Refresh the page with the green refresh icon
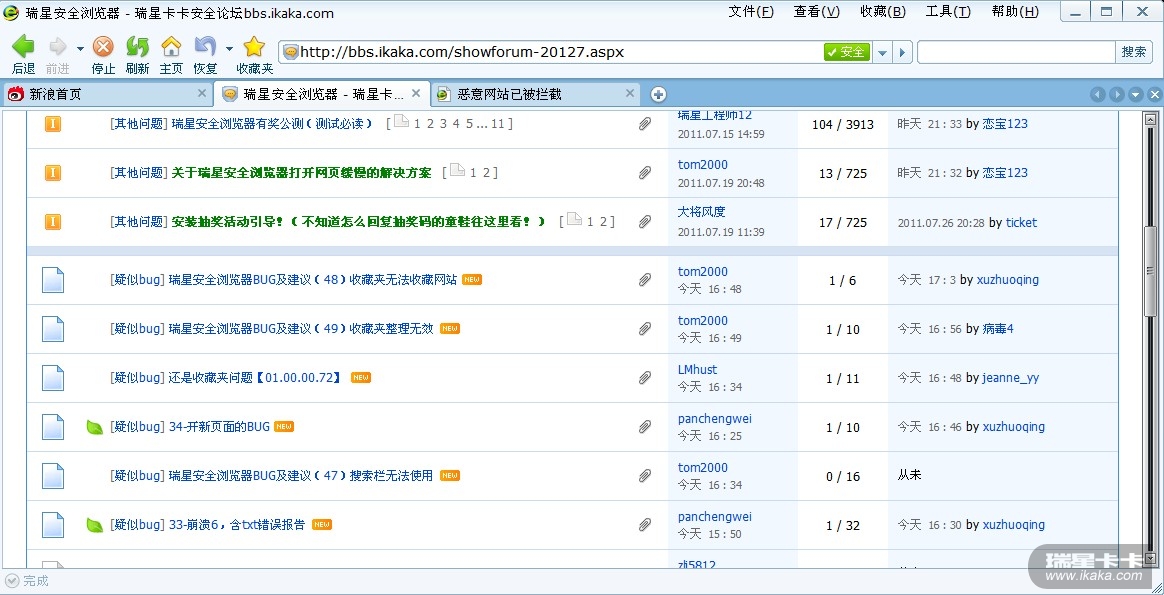 pyautogui.click(x=137, y=47)
